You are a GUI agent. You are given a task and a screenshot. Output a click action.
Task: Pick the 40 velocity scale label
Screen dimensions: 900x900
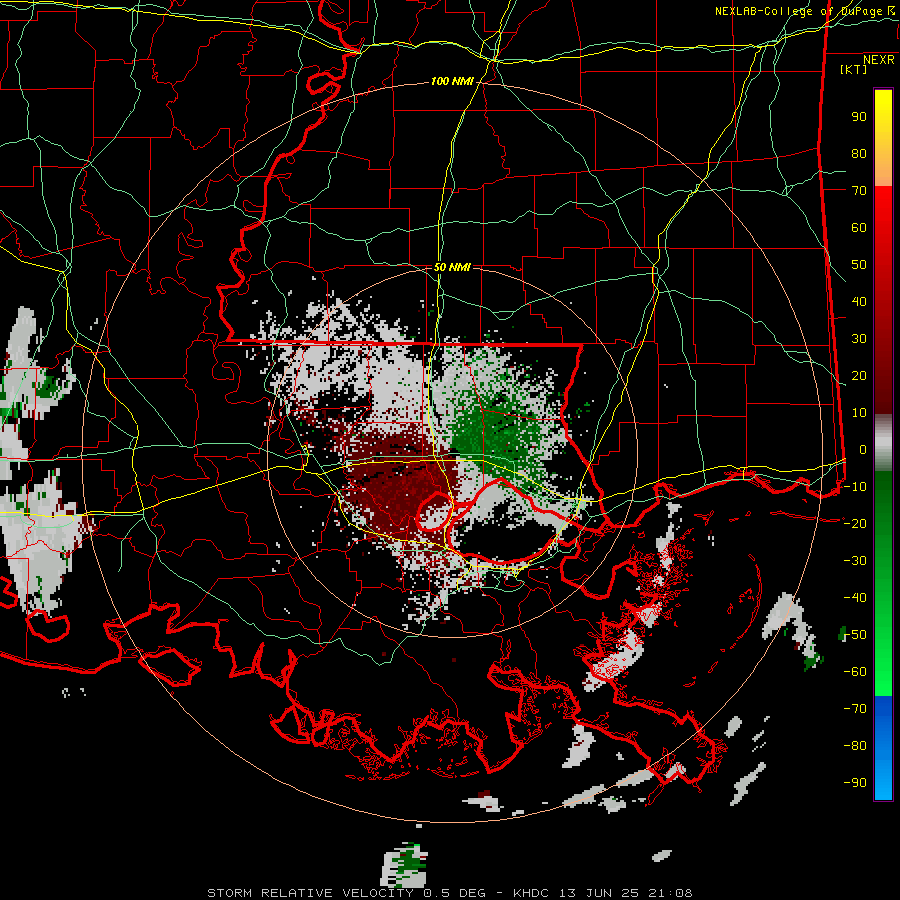[x=859, y=302]
